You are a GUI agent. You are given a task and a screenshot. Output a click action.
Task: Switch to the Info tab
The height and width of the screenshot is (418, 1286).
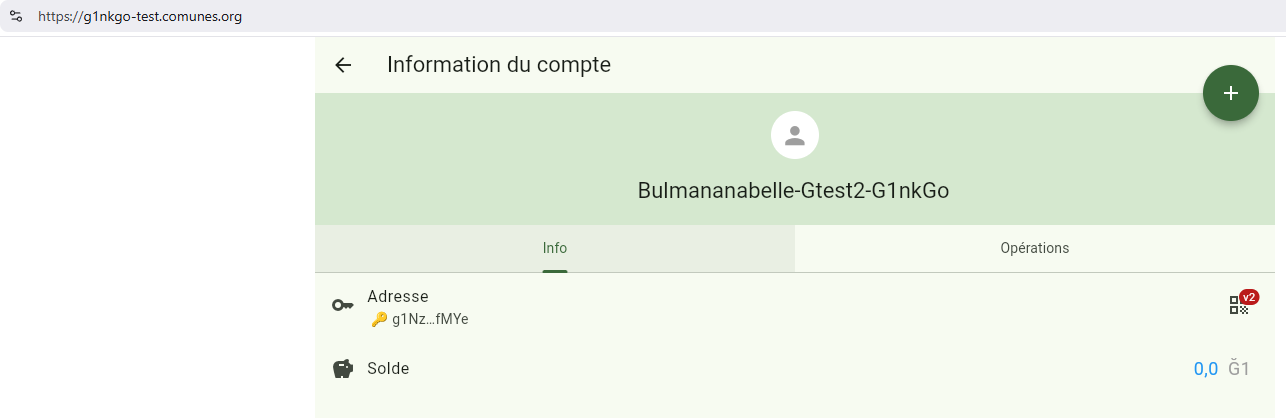(555, 248)
